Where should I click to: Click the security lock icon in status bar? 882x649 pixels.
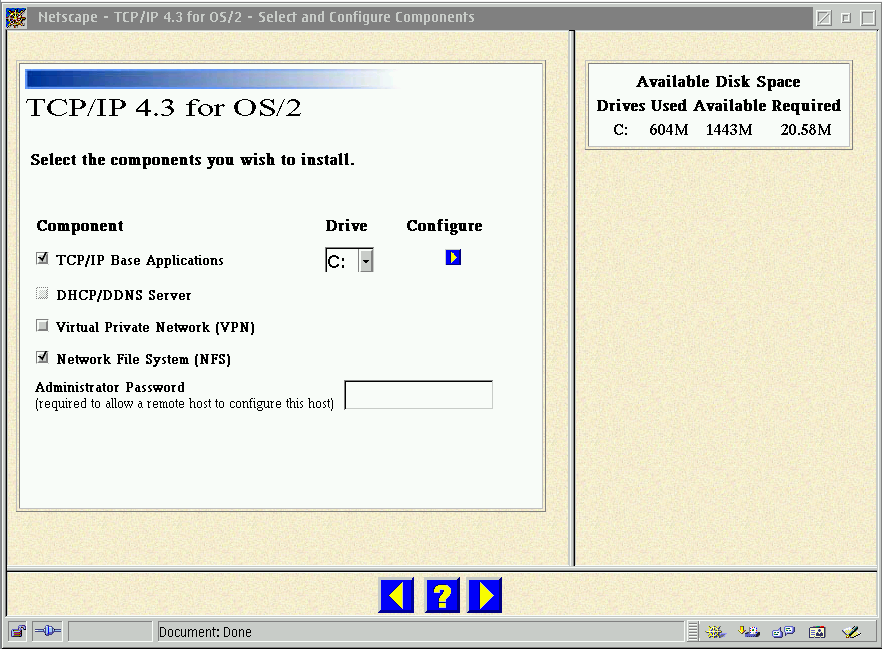[18, 631]
